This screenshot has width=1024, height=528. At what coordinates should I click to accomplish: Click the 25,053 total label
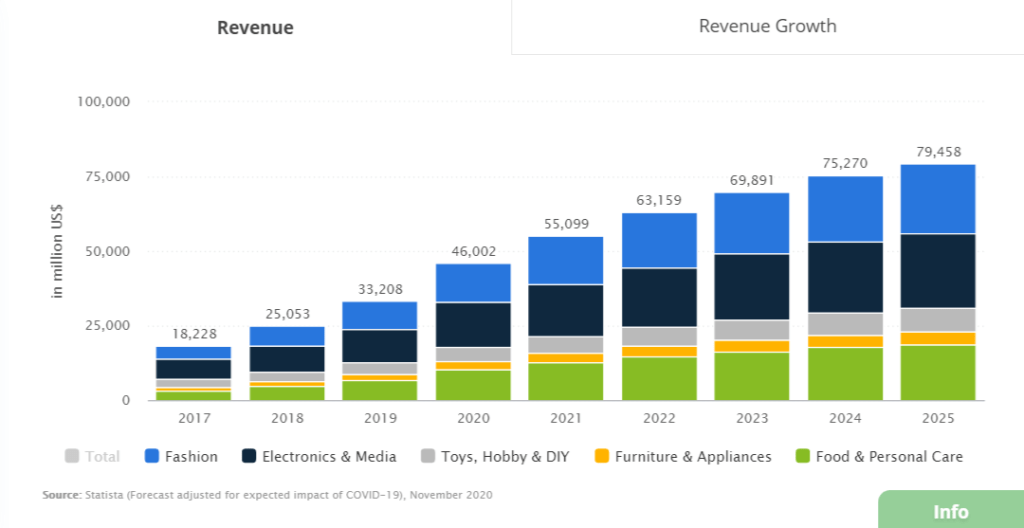(287, 314)
